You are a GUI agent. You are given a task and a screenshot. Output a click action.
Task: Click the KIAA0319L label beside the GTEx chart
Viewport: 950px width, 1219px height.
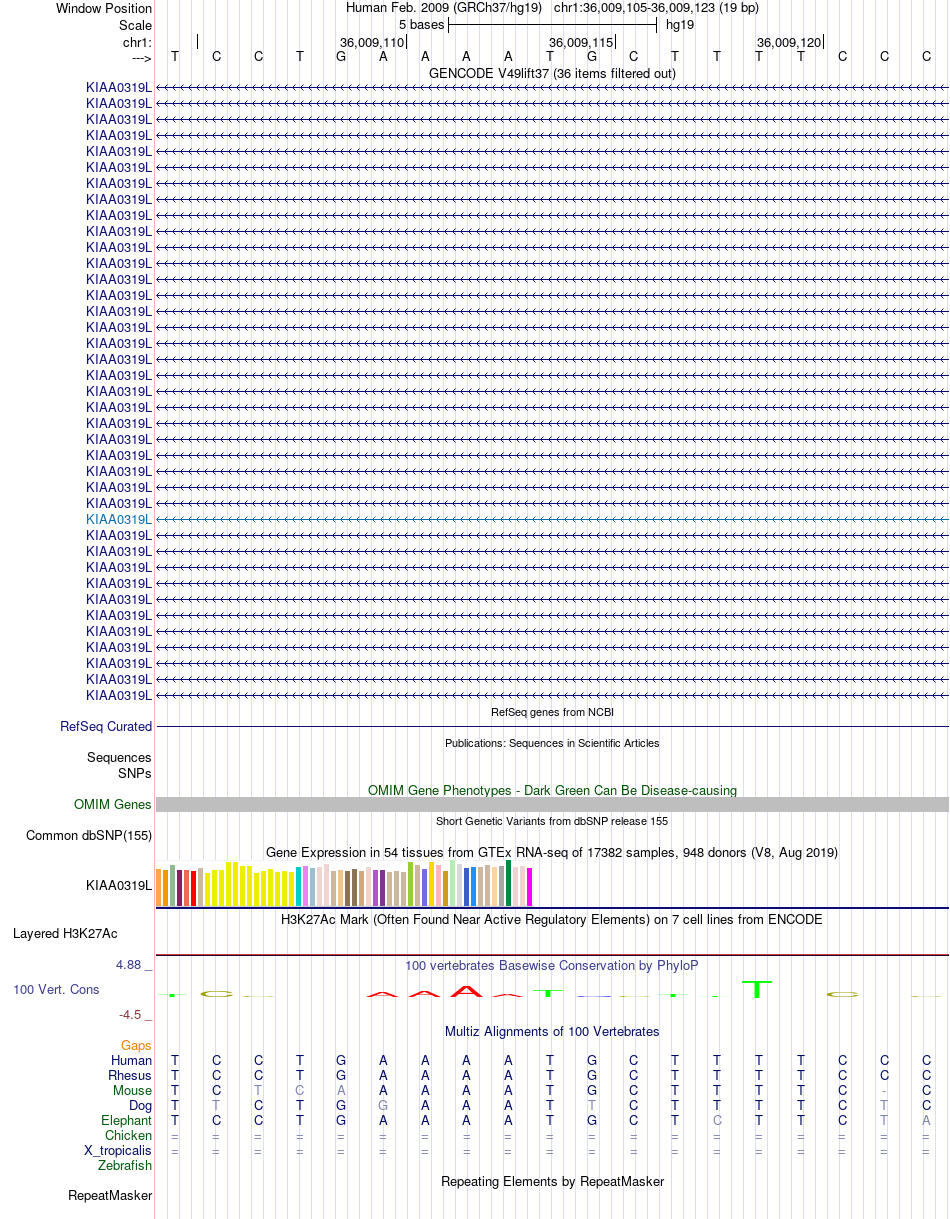119,885
